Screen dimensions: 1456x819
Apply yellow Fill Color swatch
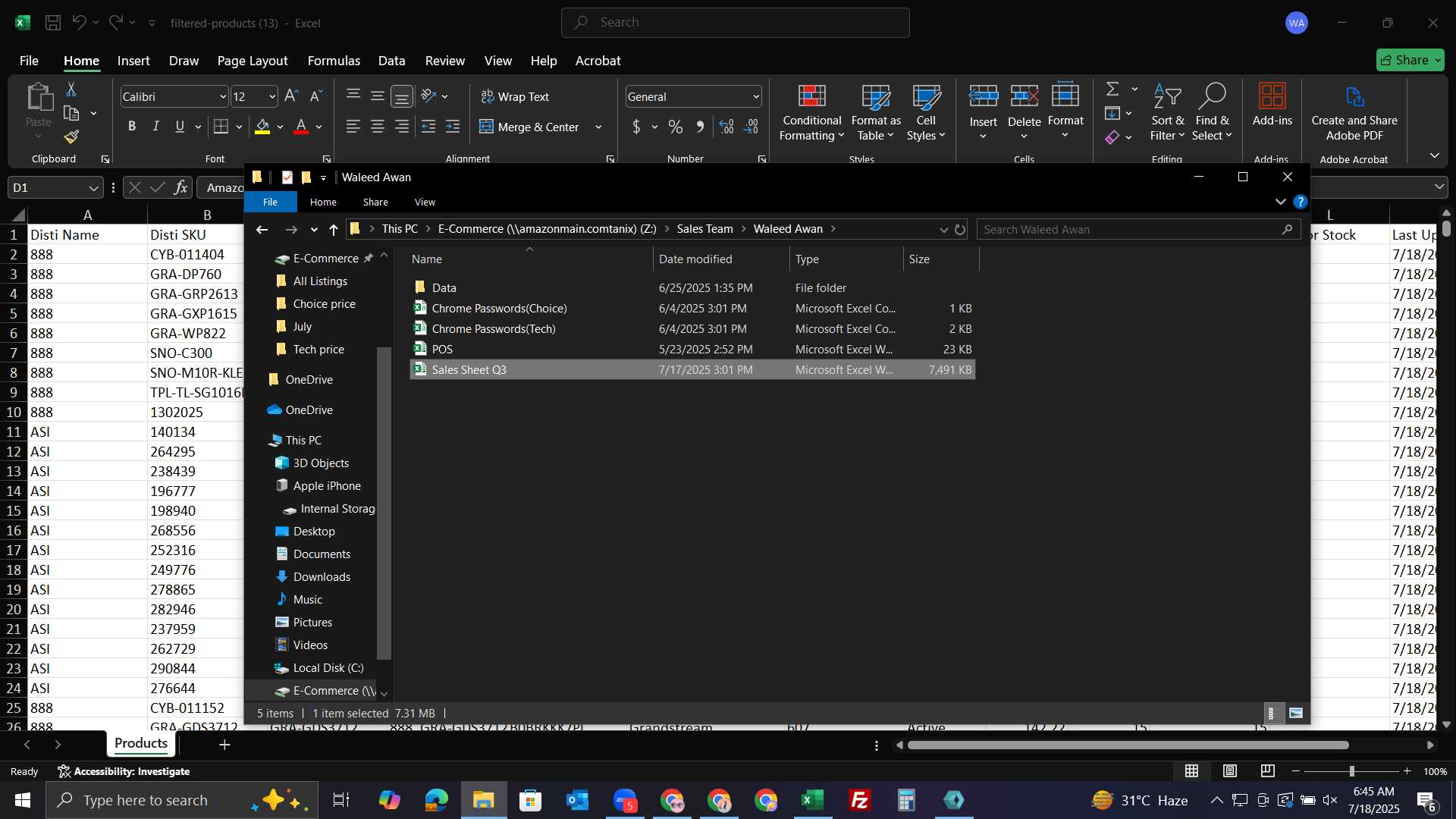[x=262, y=127]
